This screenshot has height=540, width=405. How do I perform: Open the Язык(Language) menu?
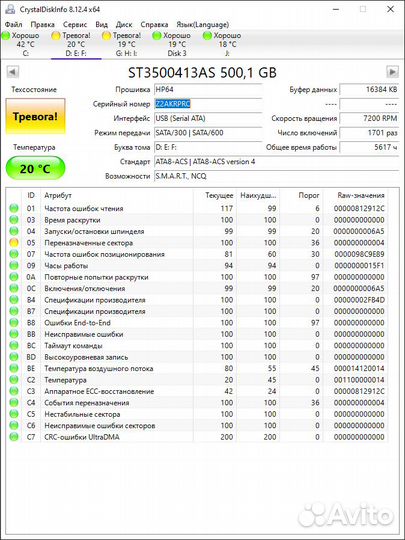tap(202, 24)
